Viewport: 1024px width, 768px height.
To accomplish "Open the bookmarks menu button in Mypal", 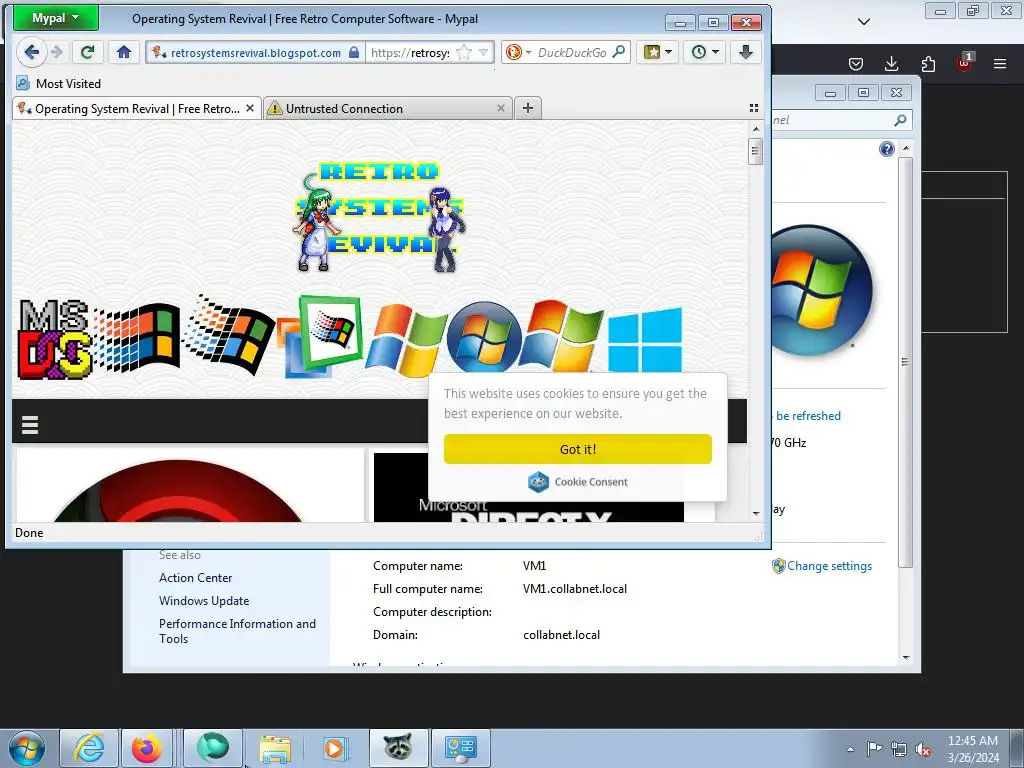I will 658,52.
